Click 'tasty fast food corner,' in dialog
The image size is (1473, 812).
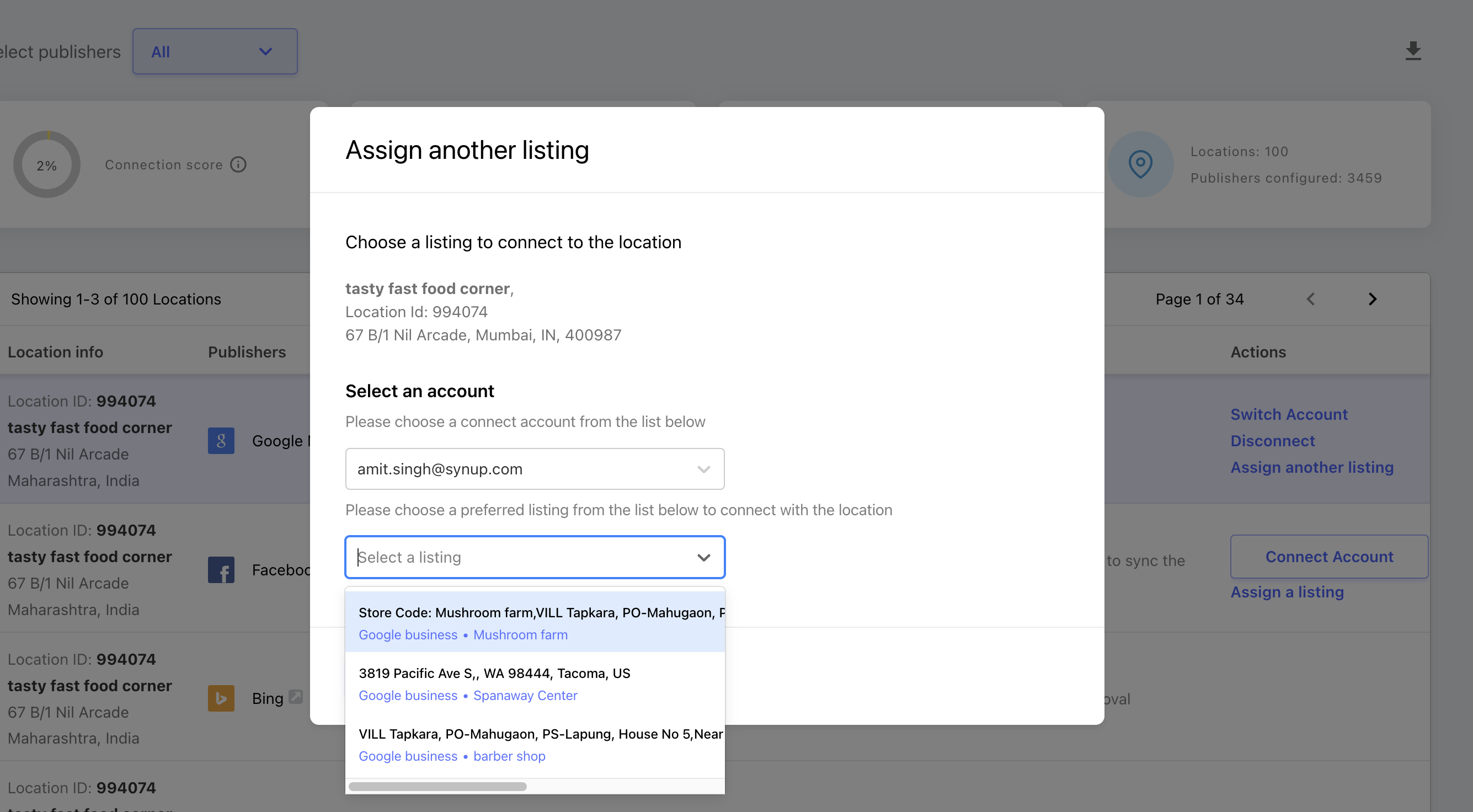click(429, 289)
